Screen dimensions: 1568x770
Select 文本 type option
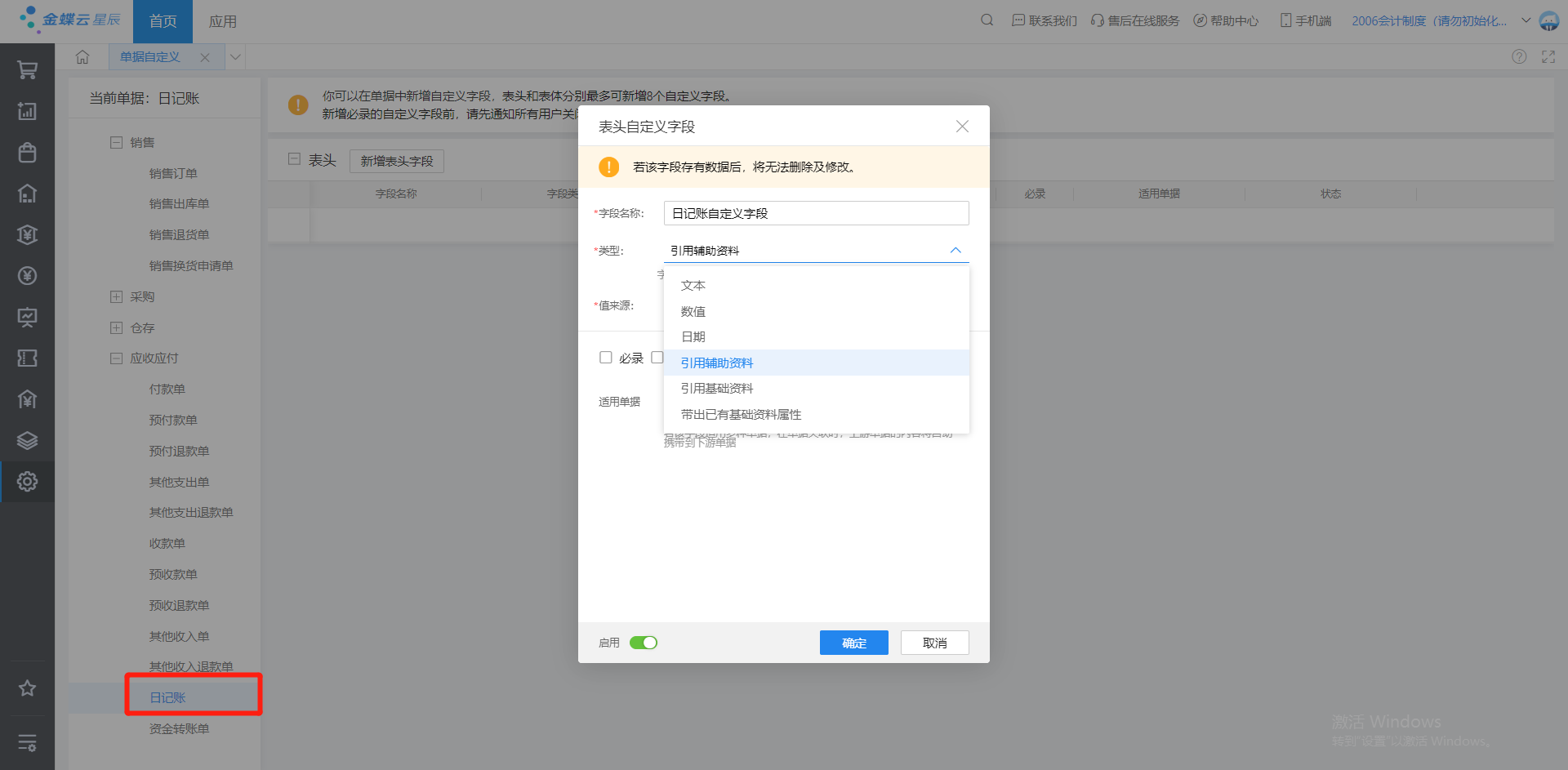click(x=817, y=286)
